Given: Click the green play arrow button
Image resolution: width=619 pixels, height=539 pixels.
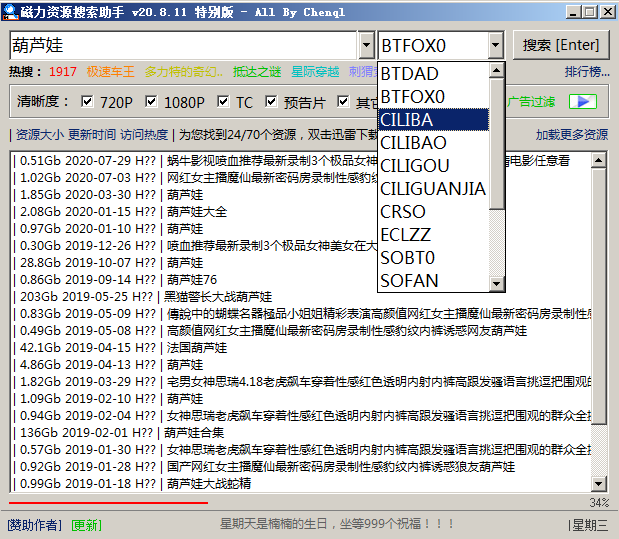Looking at the screenshot, I should point(582,102).
